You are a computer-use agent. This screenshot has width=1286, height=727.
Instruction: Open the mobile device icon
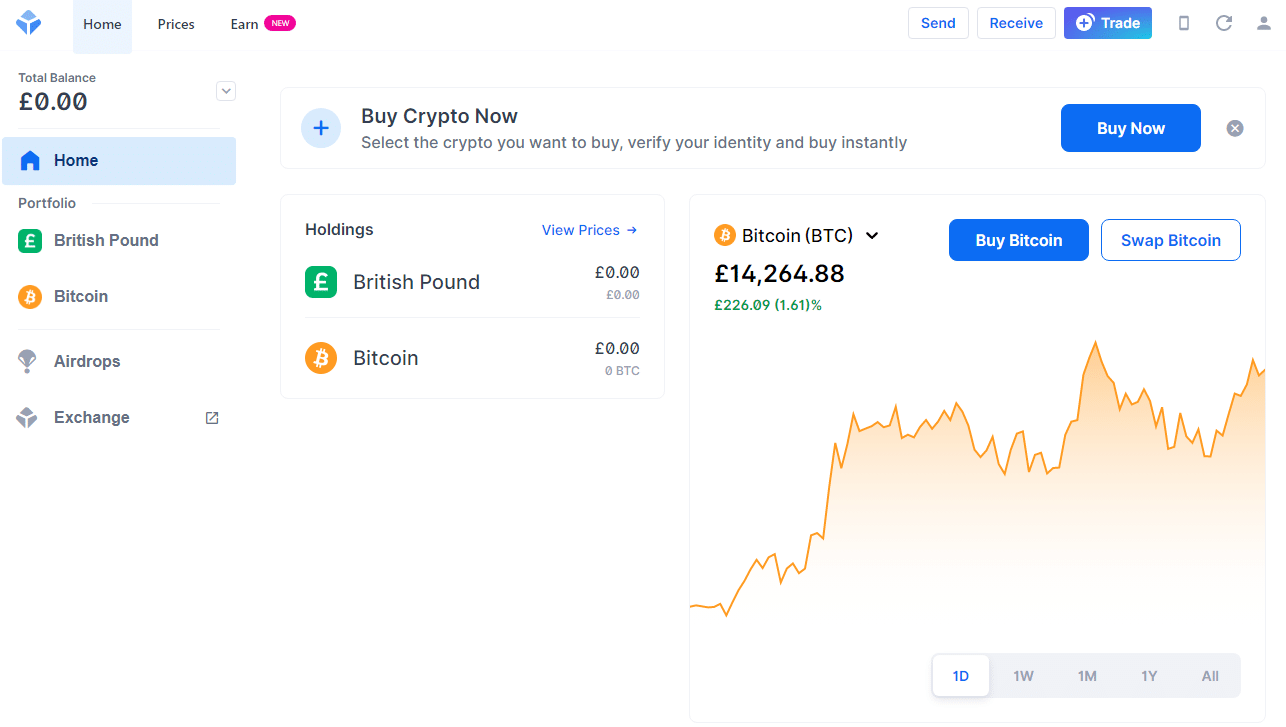(1184, 23)
